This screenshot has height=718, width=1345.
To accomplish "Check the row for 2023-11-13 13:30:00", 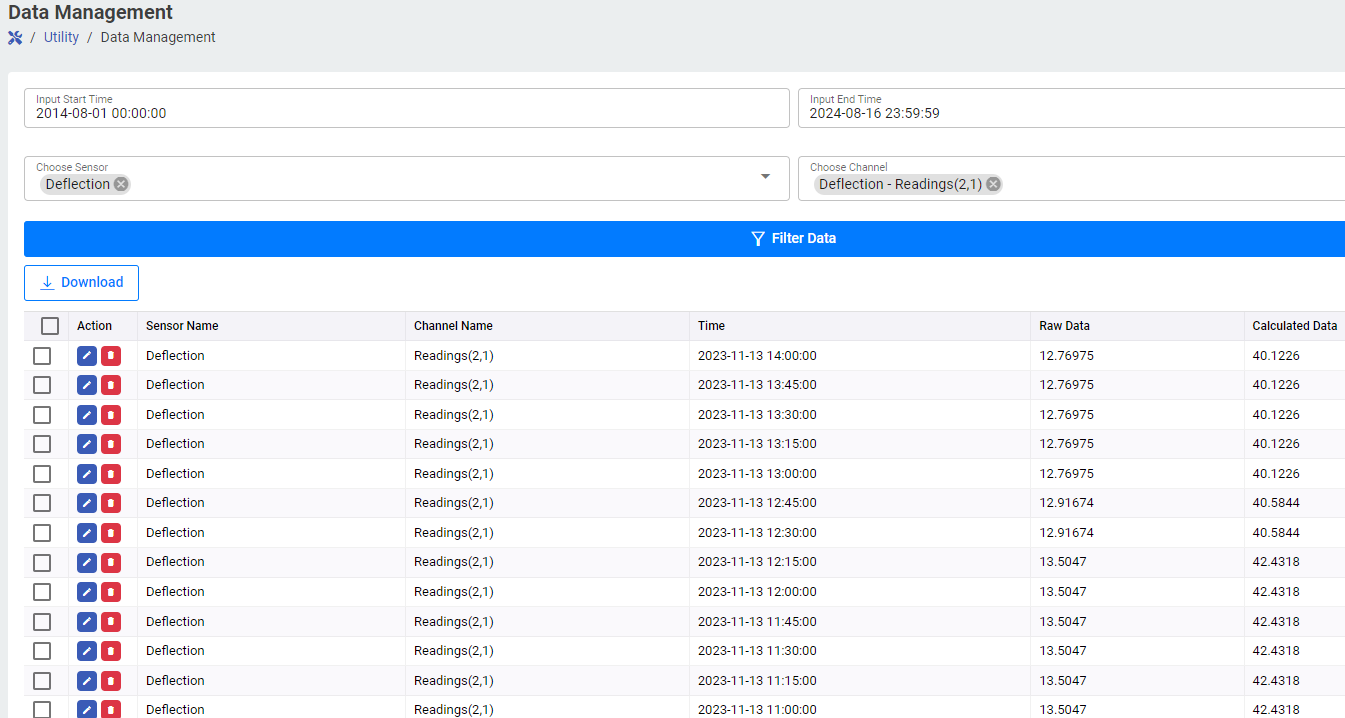I will [42, 415].
